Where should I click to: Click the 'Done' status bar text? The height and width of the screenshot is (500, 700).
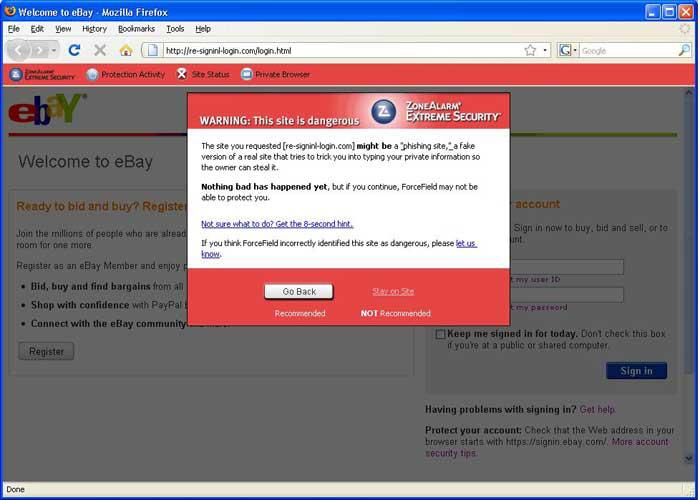click(15, 489)
